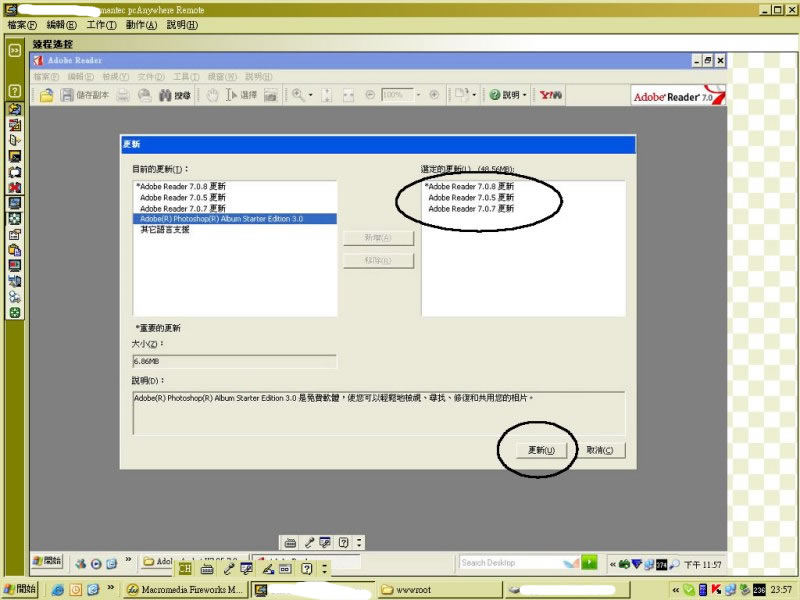Click the green icon at the sidebar bottom
Screen dimensions: 800x600
pyautogui.click(x=15, y=313)
